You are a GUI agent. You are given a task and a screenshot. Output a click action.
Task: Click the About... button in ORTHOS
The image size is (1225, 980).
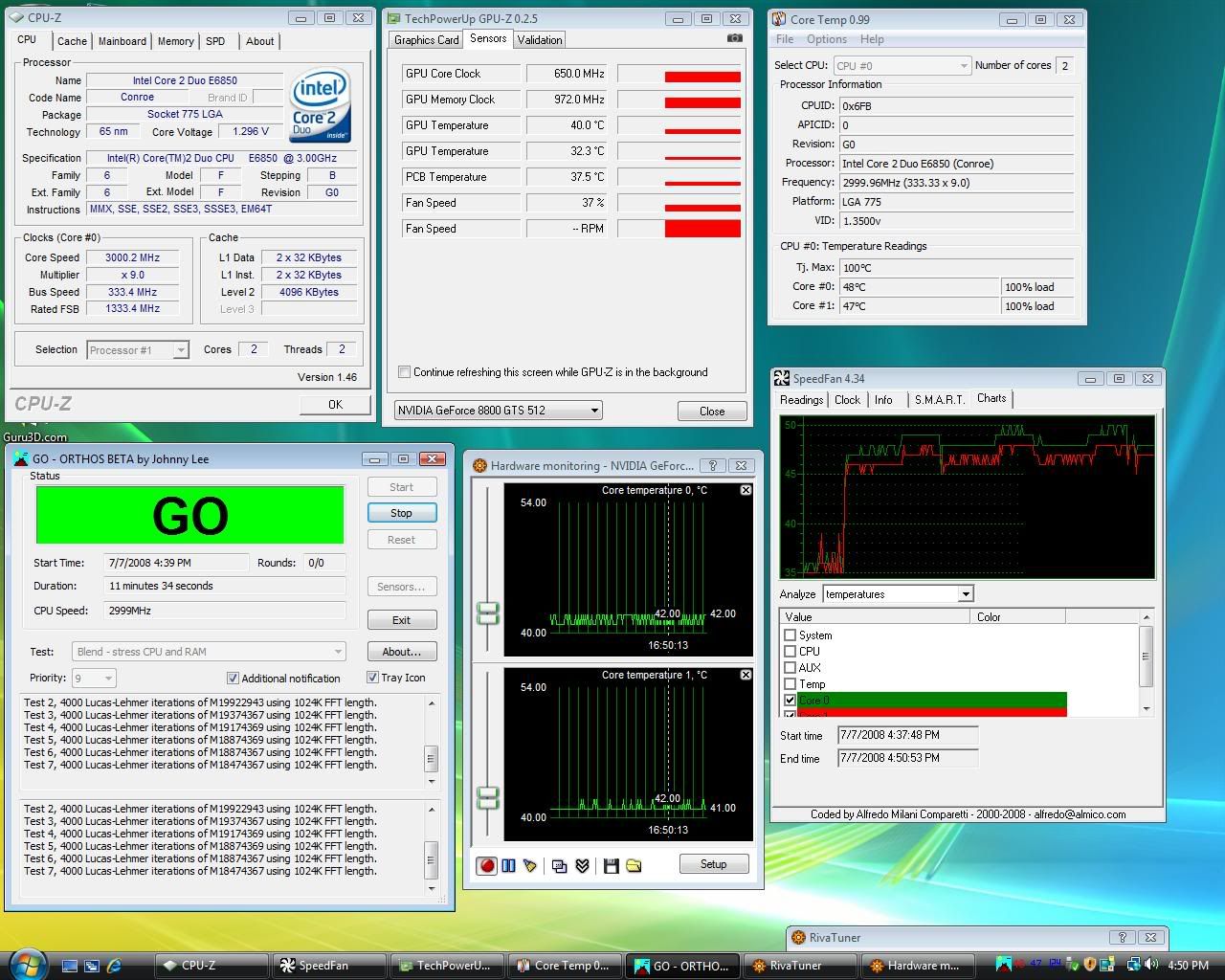[x=402, y=652]
